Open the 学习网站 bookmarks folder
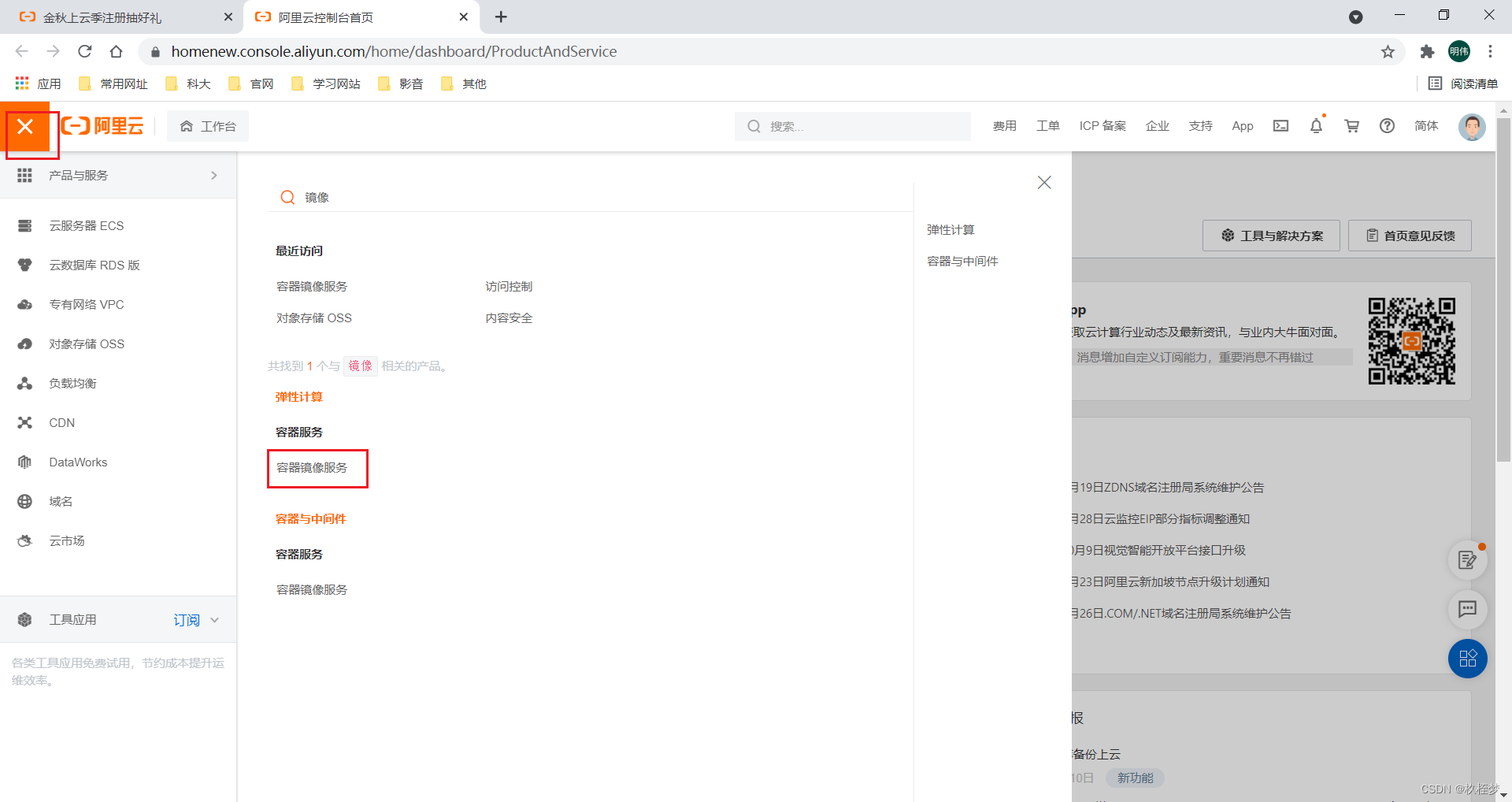1512x802 pixels. [326, 84]
